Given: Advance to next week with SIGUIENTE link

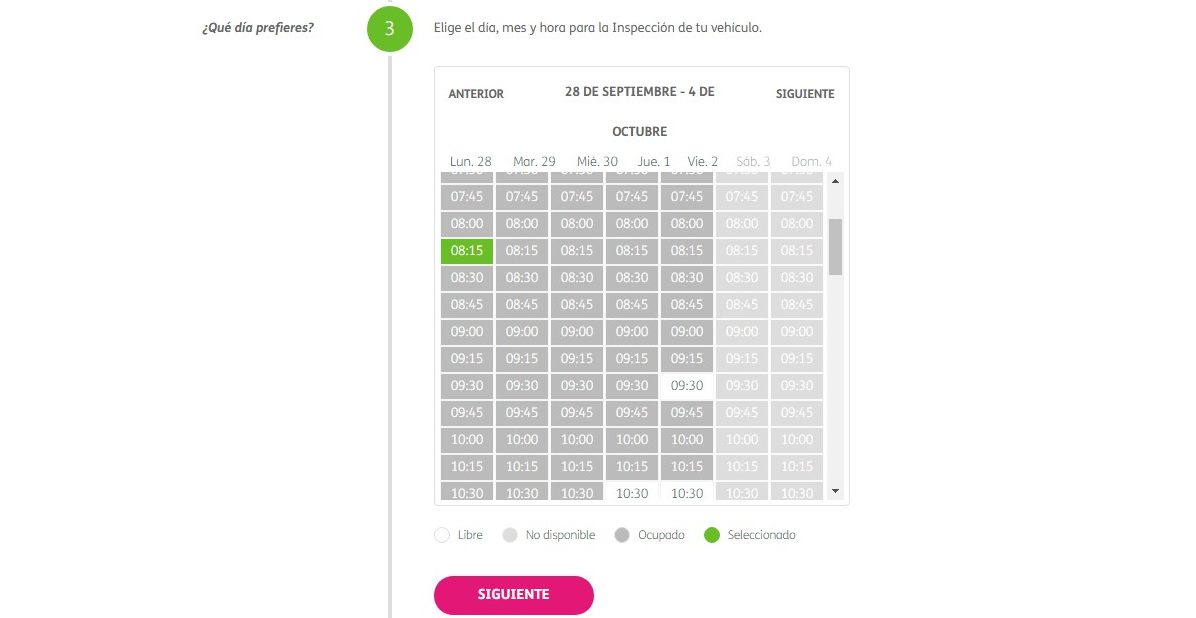Looking at the screenshot, I should pos(805,94).
